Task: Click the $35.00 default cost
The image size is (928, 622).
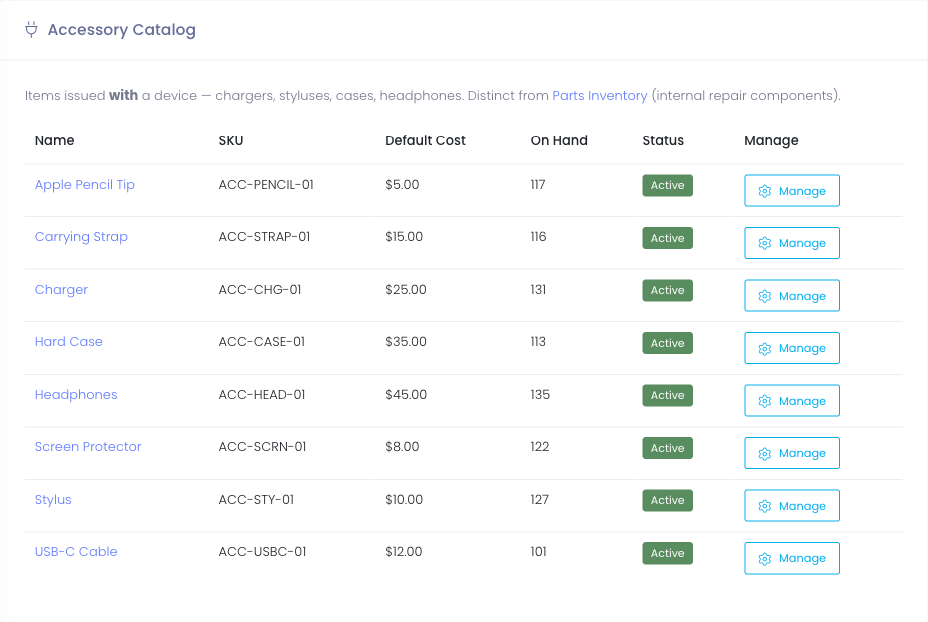Action: (406, 341)
